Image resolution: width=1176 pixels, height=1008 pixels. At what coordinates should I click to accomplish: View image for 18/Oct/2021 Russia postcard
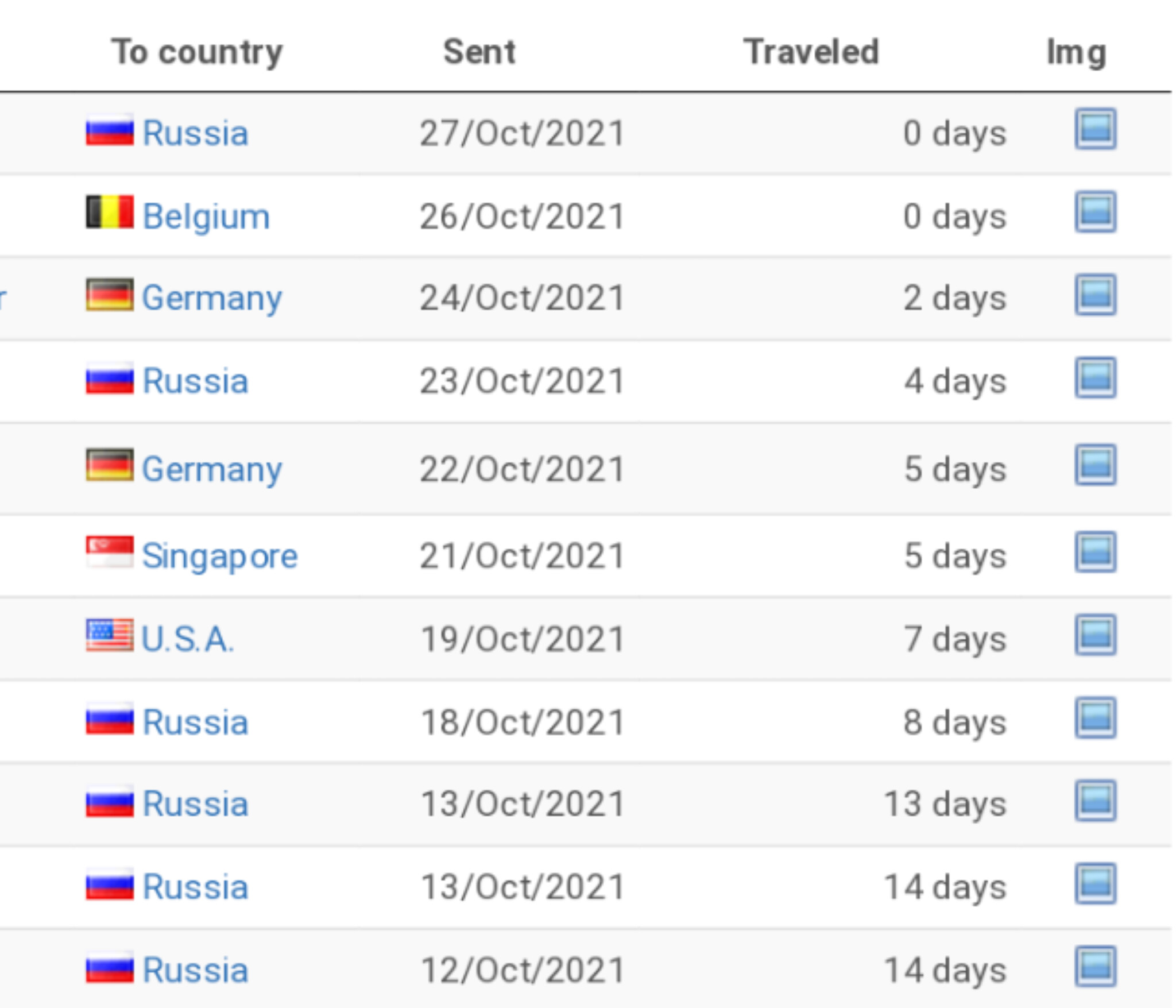tap(1095, 718)
